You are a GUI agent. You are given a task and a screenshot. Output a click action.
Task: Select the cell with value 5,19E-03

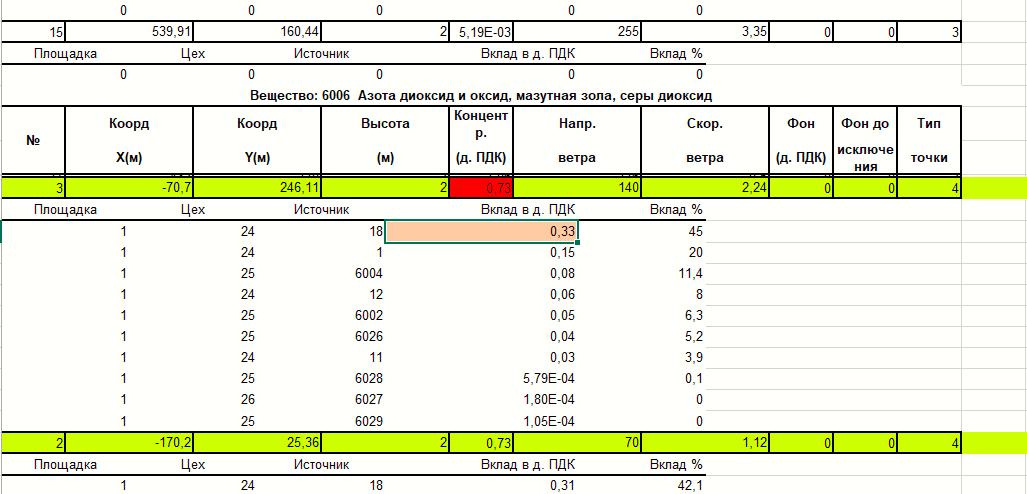[x=481, y=33]
